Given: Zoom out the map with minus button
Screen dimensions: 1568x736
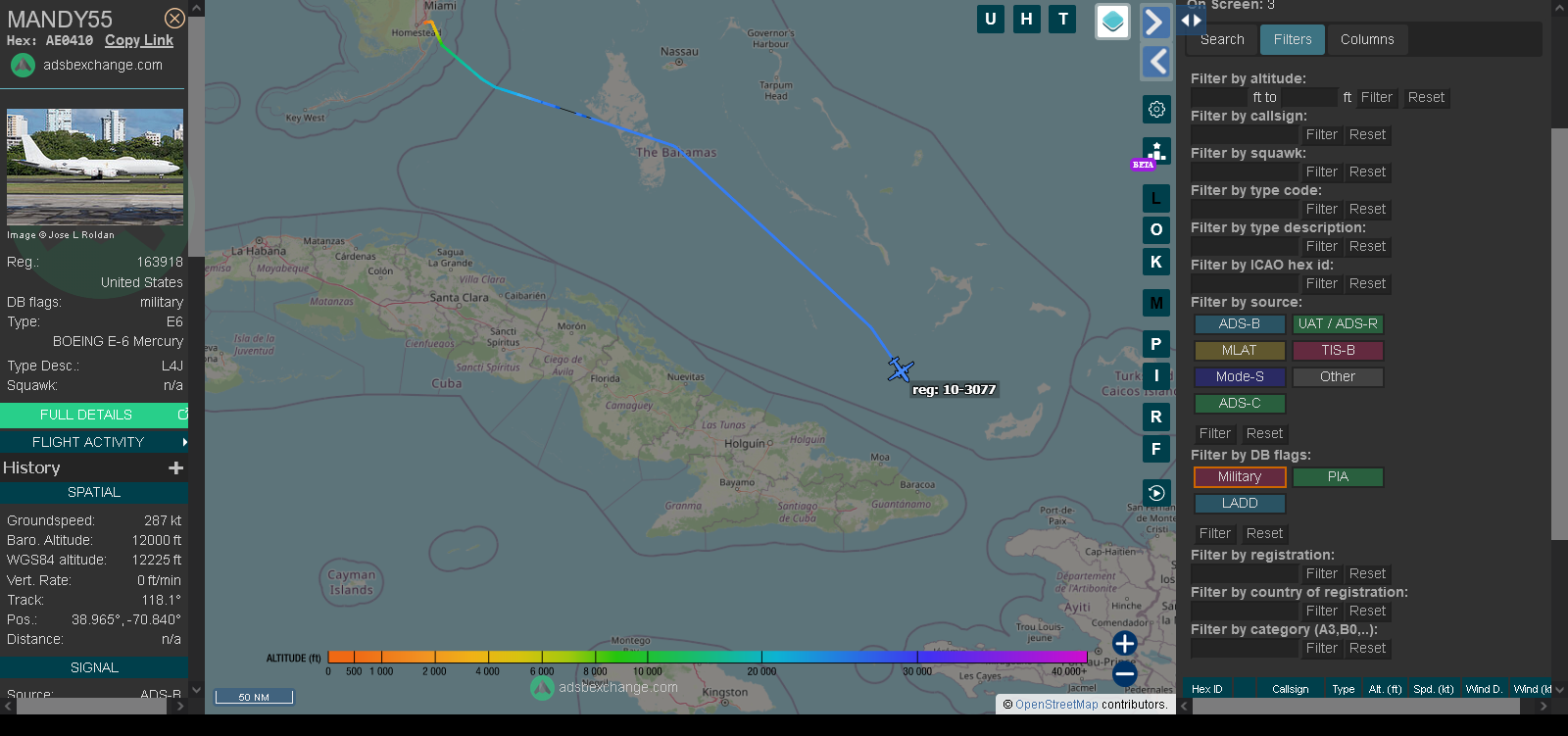Looking at the screenshot, I should [x=1125, y=674].
